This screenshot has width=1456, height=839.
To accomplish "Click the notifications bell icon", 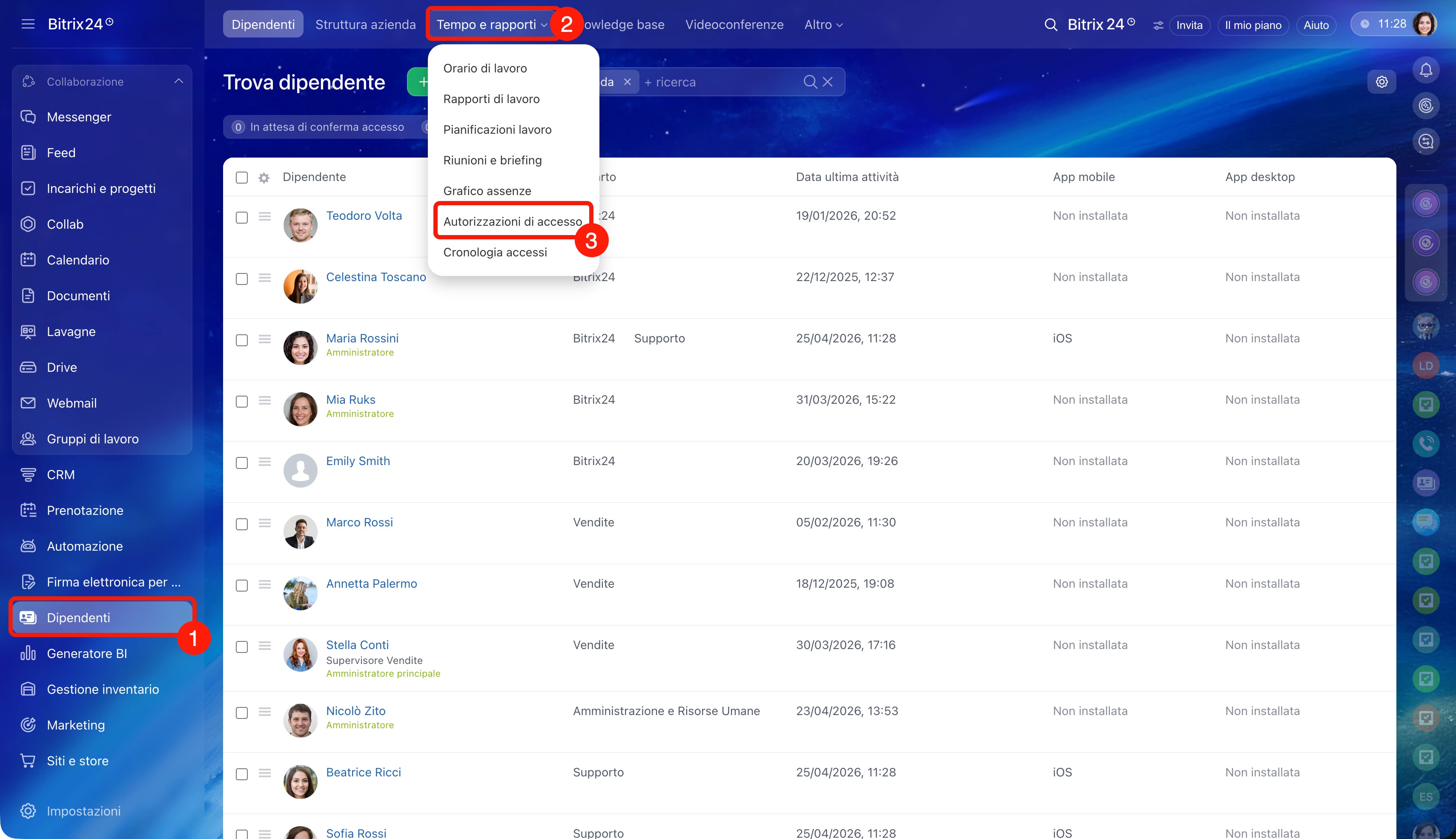I will (x=1425, y=70).
